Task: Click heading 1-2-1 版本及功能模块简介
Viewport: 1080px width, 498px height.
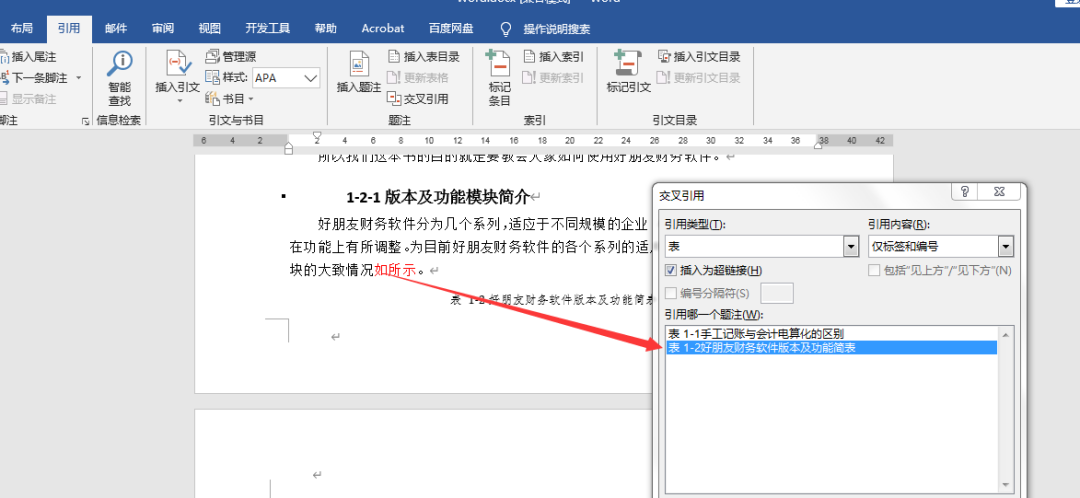Action: click(437, 198)
